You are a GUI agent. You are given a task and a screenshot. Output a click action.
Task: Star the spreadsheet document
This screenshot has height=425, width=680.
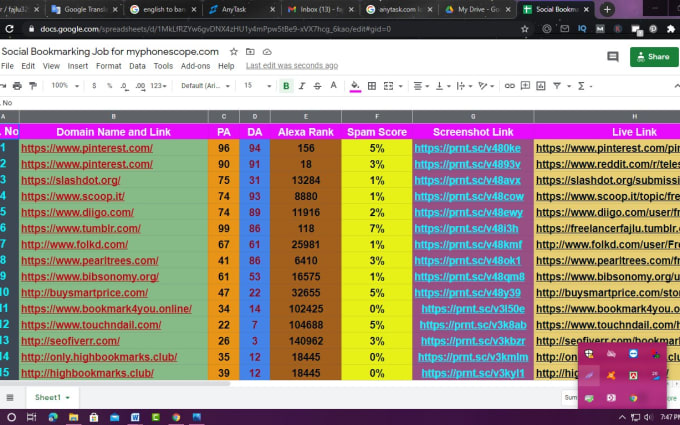click(x=234, y=52)
